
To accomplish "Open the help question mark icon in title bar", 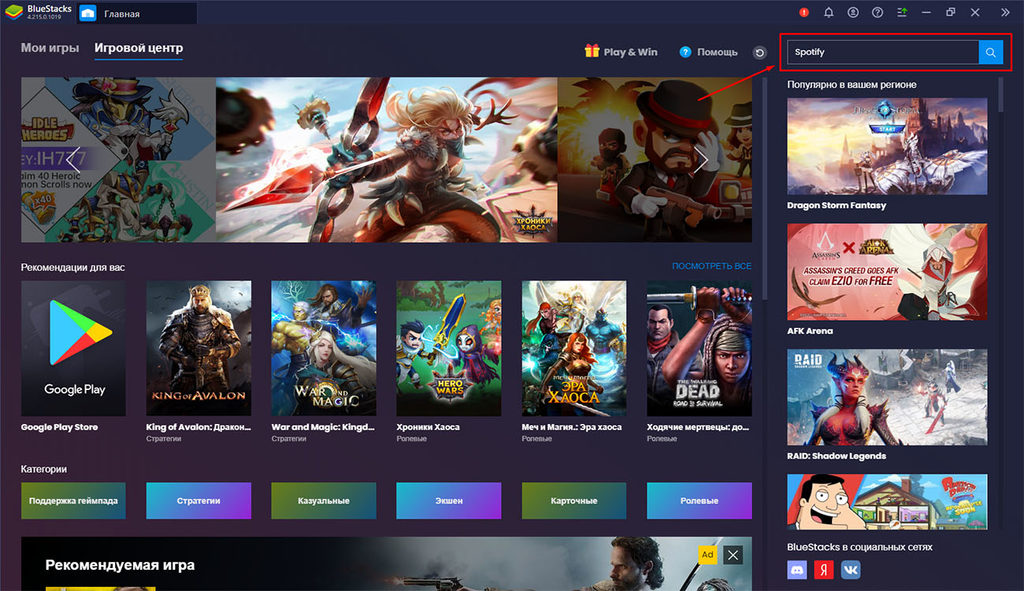I will click(878, 12).
